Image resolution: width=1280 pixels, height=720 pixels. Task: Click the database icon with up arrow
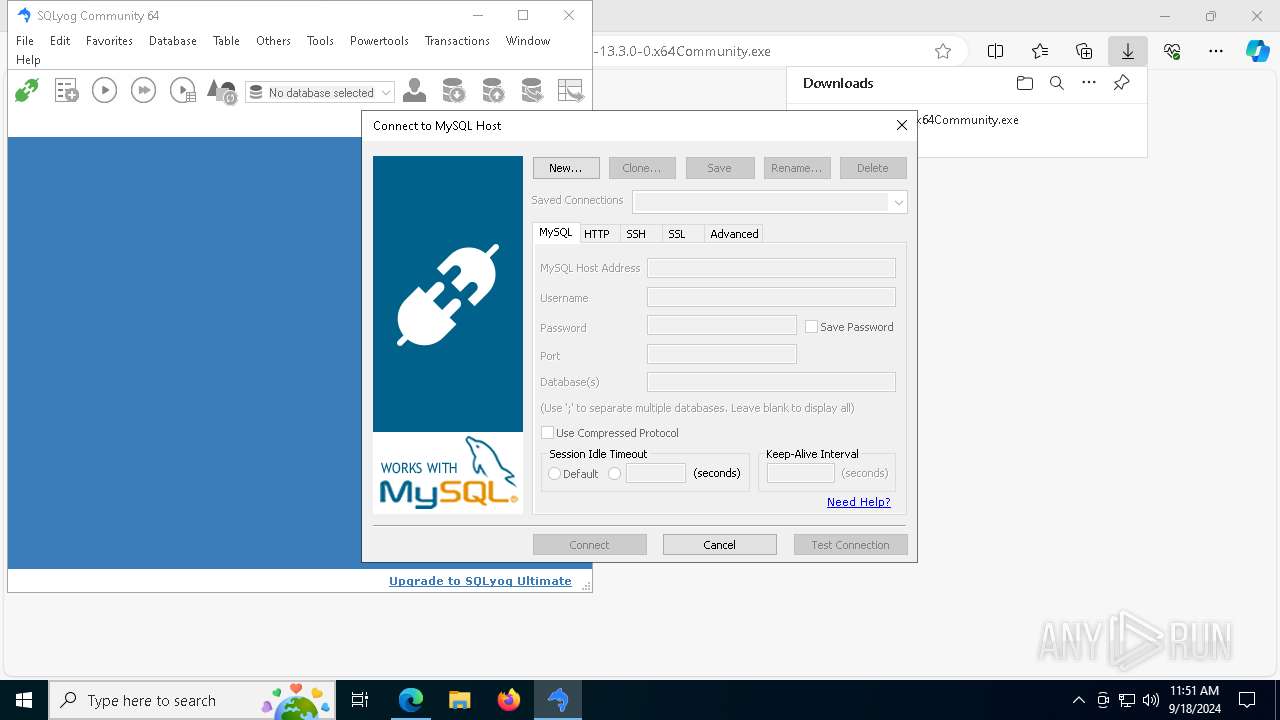(x=493, y=91)
